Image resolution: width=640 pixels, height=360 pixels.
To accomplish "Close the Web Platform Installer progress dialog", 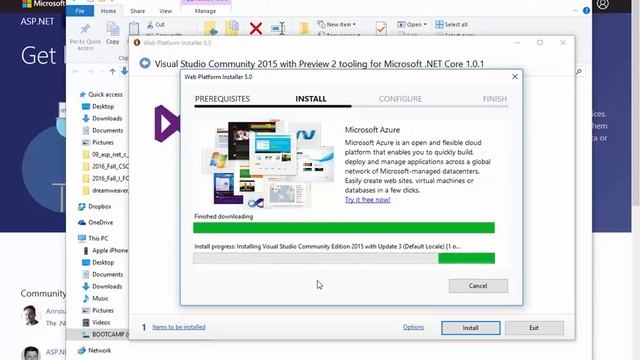I will pos(515,77).
